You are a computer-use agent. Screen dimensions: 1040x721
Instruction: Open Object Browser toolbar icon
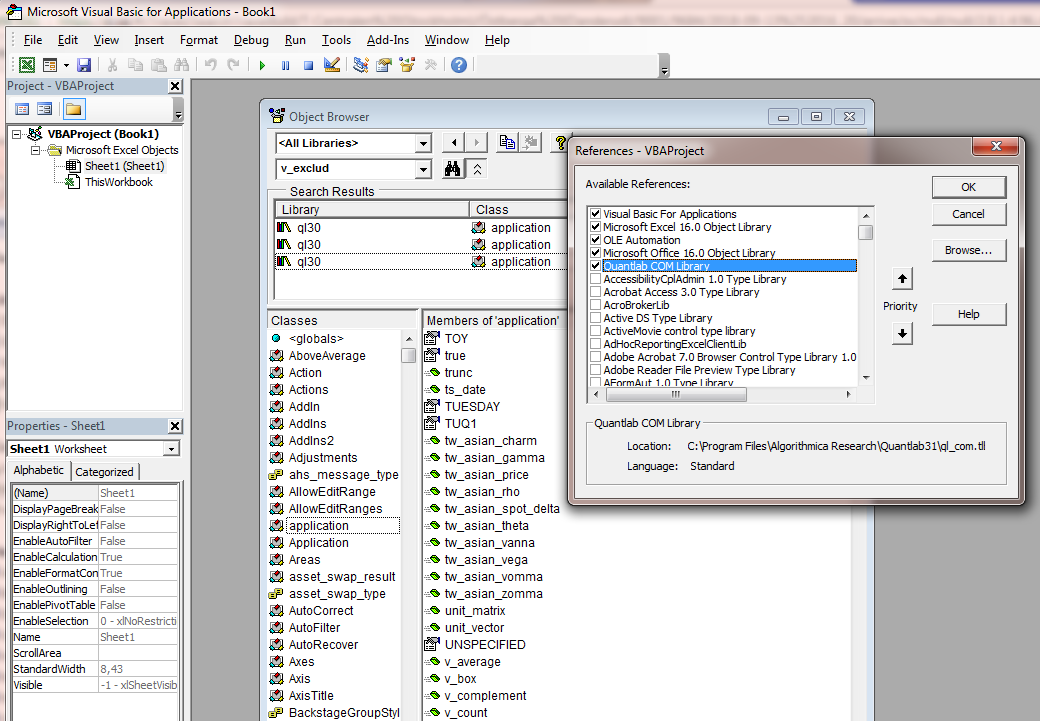[407, 64]
